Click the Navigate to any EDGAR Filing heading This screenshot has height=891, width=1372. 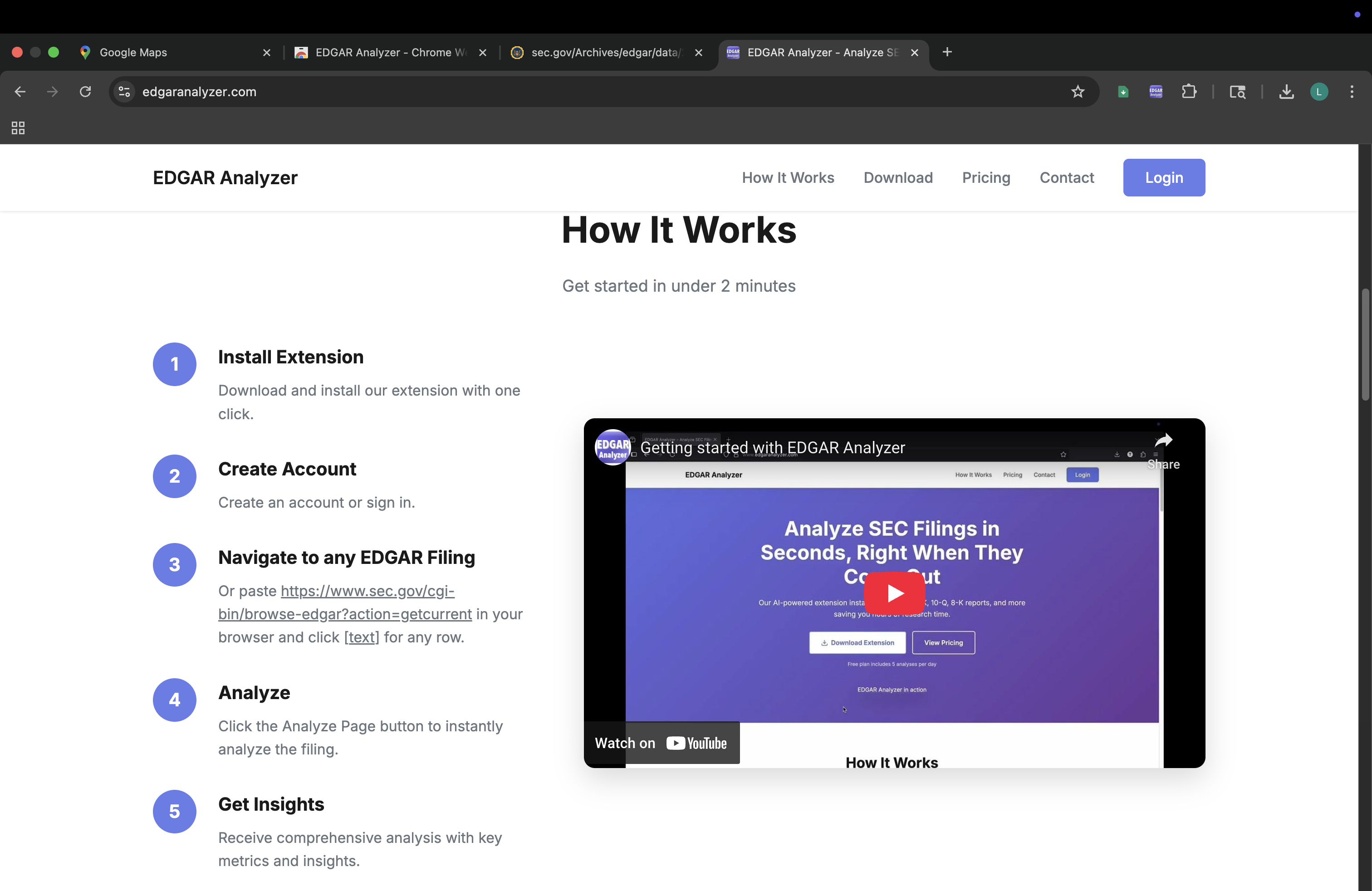click(347, 558)
